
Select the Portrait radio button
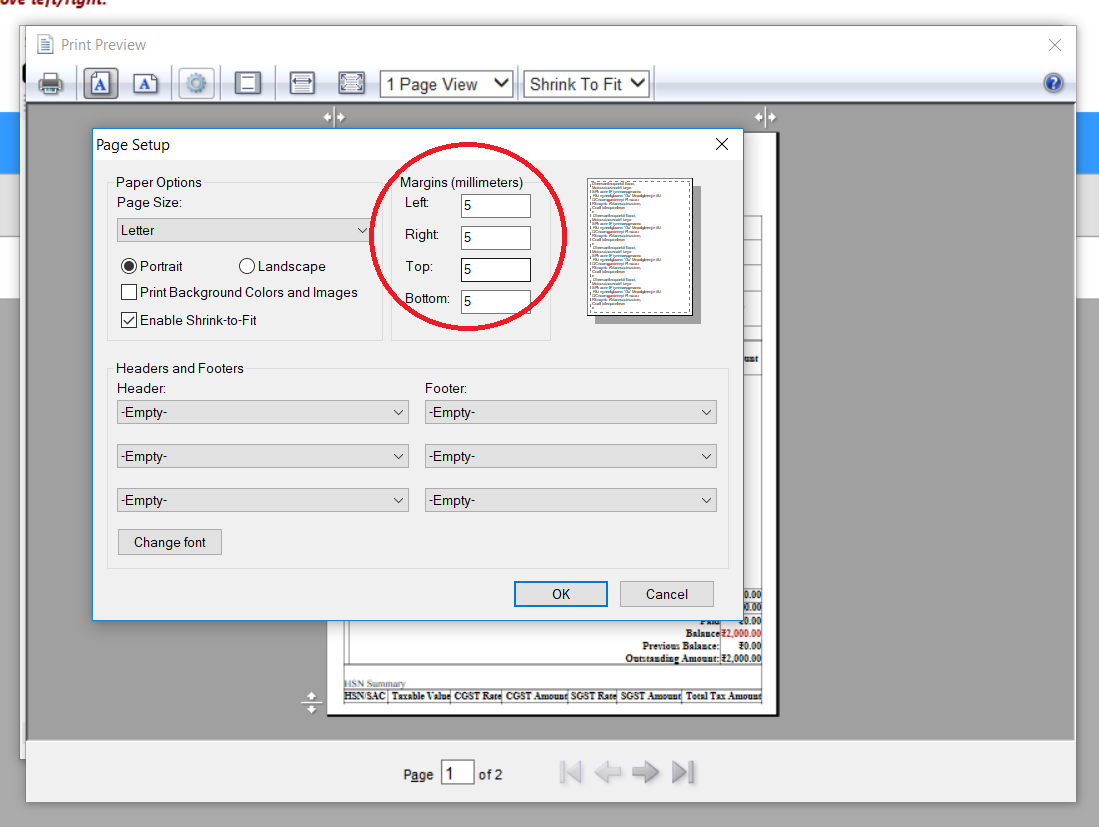pos(129,266)
